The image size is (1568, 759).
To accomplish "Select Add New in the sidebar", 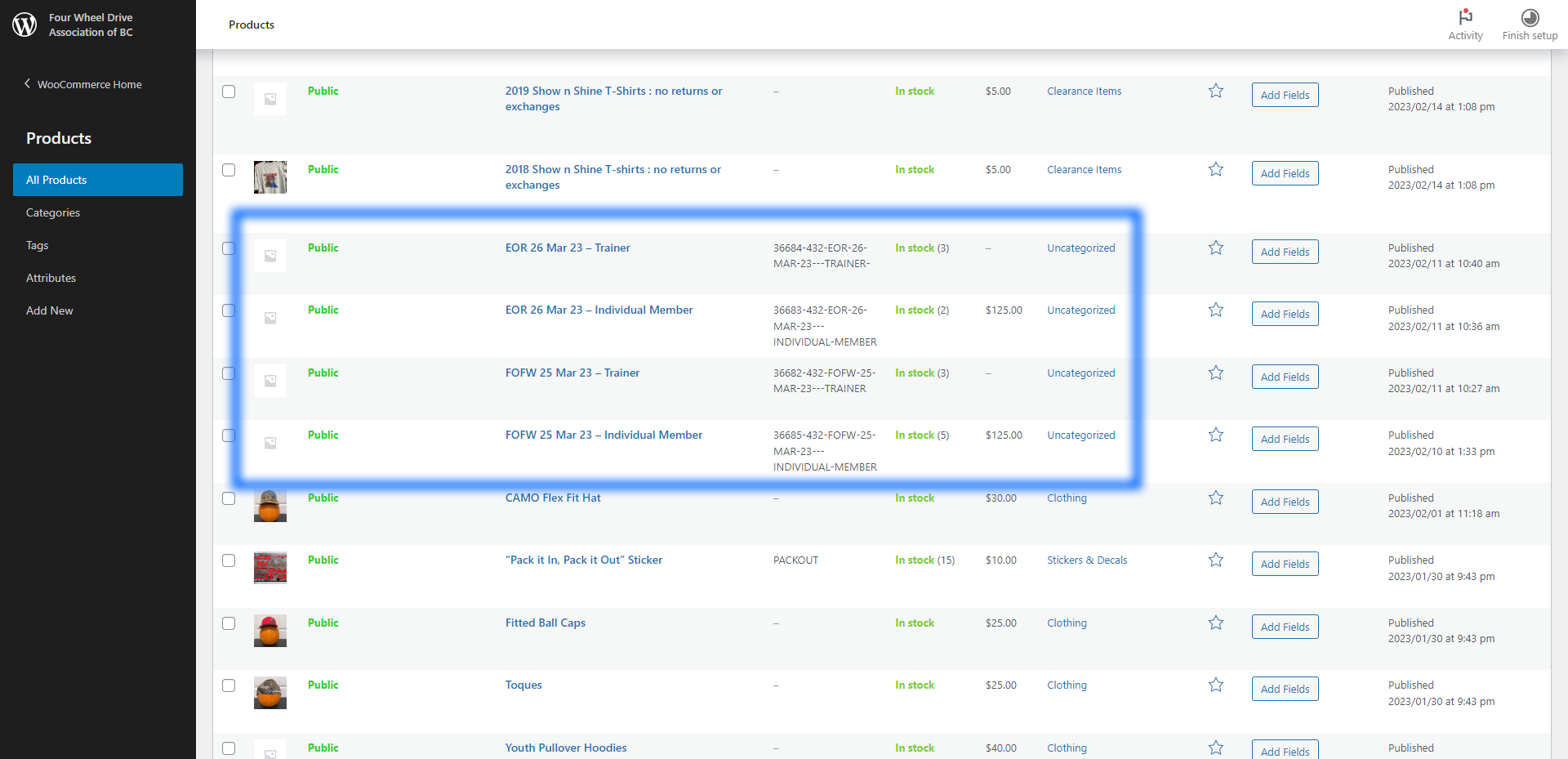I will click(50, 310).
